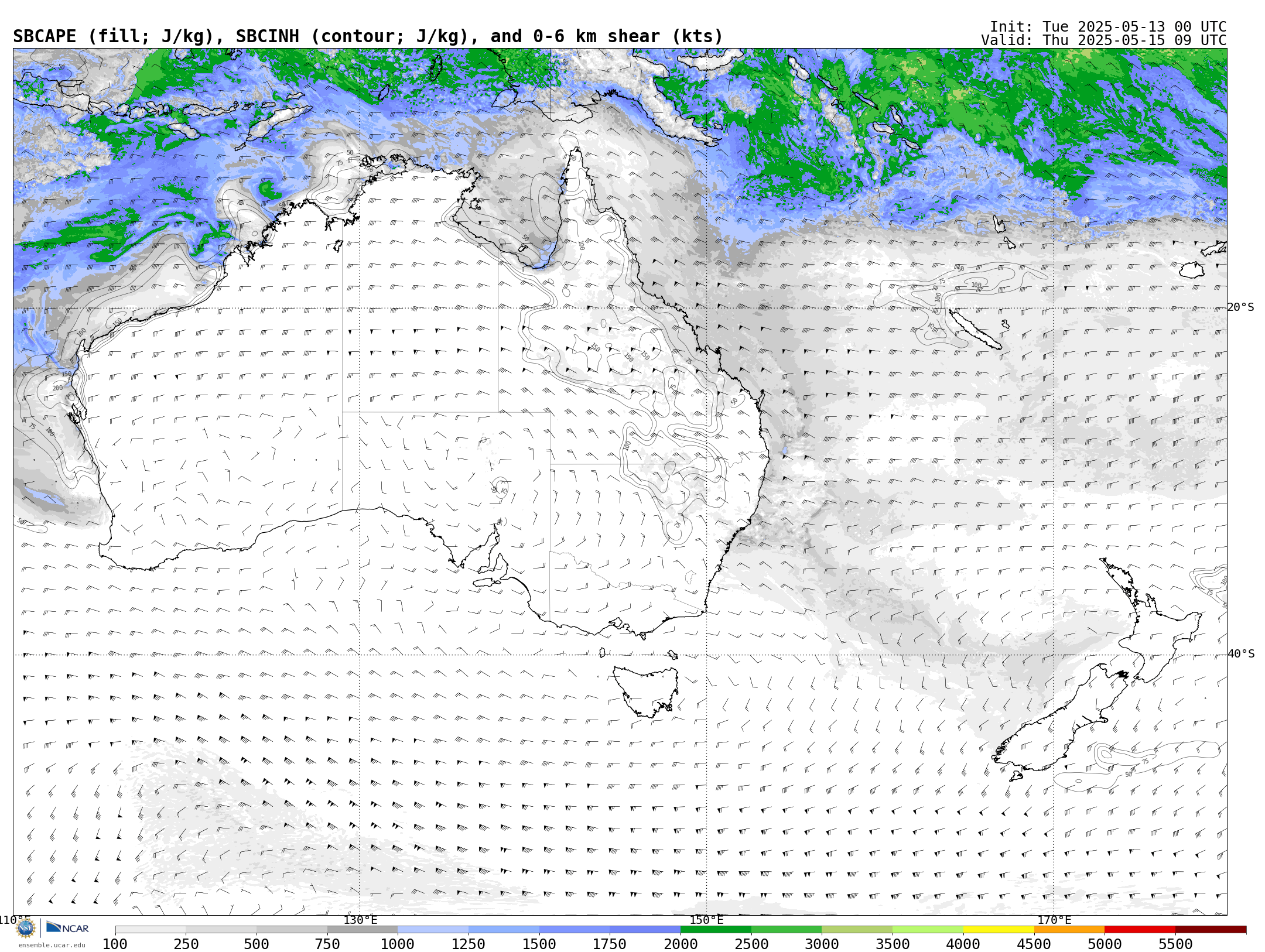The image size is (1265, 952).
Task: Pick the light gray 250–500 colorbar segment
Action: point(221,930)
